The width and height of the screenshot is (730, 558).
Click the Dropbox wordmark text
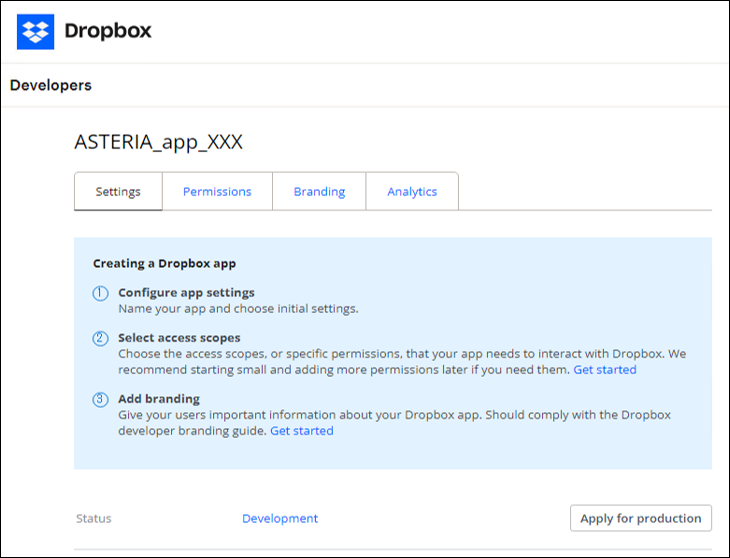coord(108,31)
